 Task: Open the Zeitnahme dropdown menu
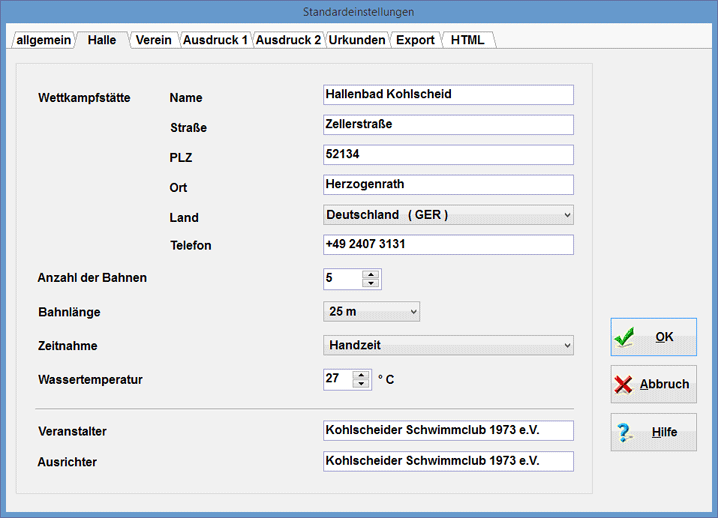pos(567,346)
